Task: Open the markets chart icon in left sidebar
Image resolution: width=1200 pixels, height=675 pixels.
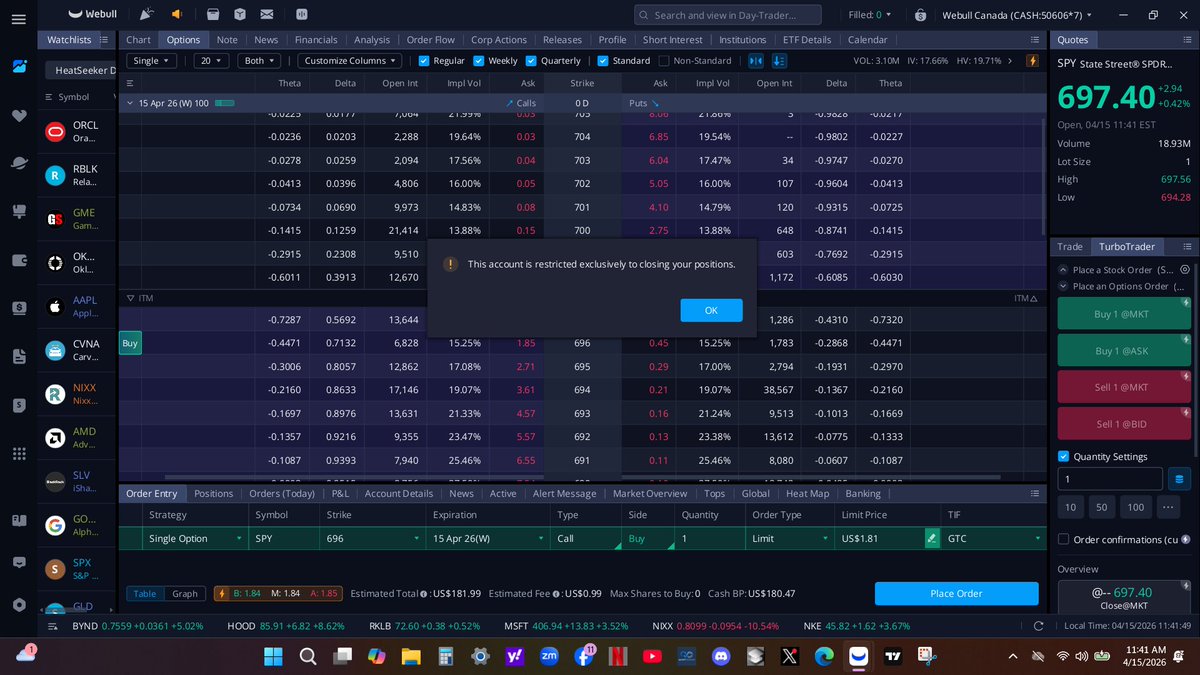Action: tap(19, 67)
